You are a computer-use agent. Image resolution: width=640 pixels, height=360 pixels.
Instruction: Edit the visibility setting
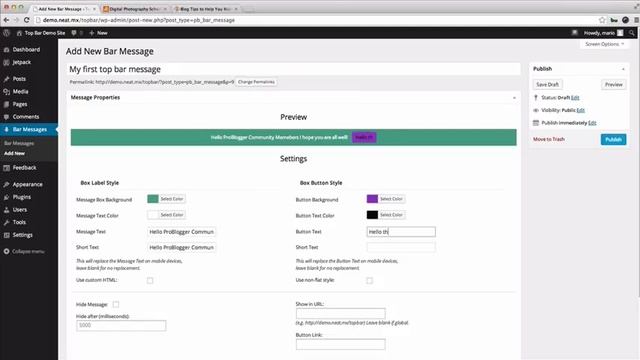pyautogui.click(x=580, y=110)
